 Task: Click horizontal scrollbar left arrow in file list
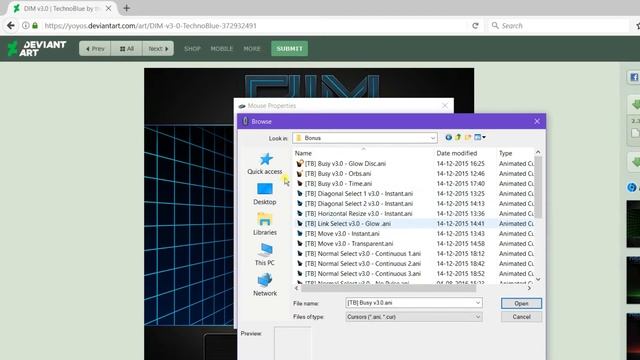pyautogui.click(x=297, y=288)
